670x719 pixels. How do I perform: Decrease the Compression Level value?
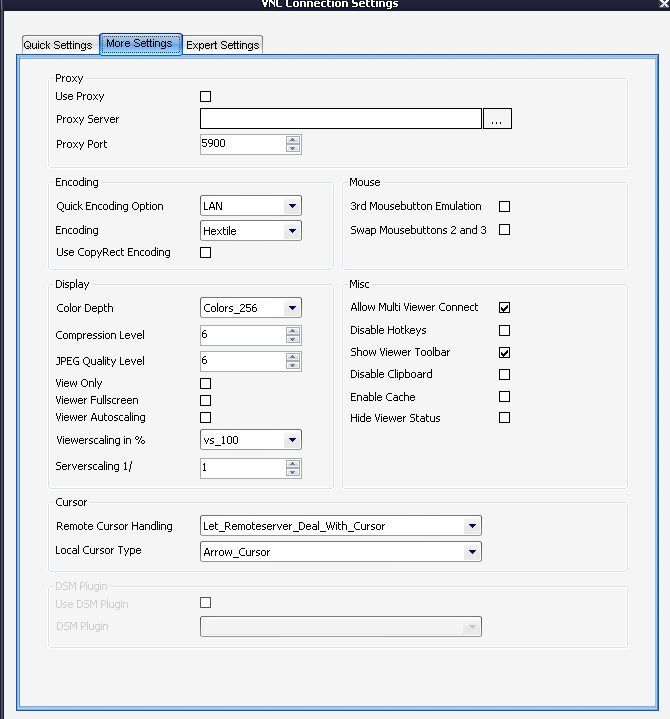point(293,339)
